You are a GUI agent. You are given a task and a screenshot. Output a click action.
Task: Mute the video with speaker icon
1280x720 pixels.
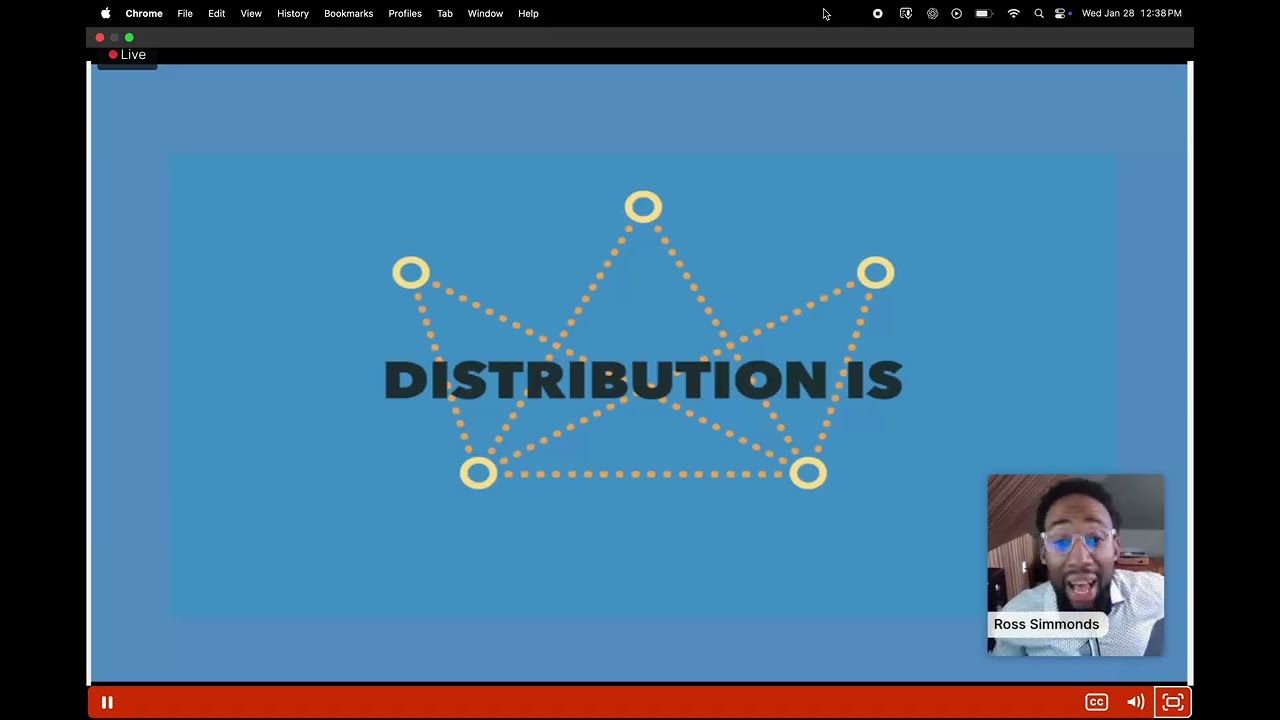(1135, 703)
